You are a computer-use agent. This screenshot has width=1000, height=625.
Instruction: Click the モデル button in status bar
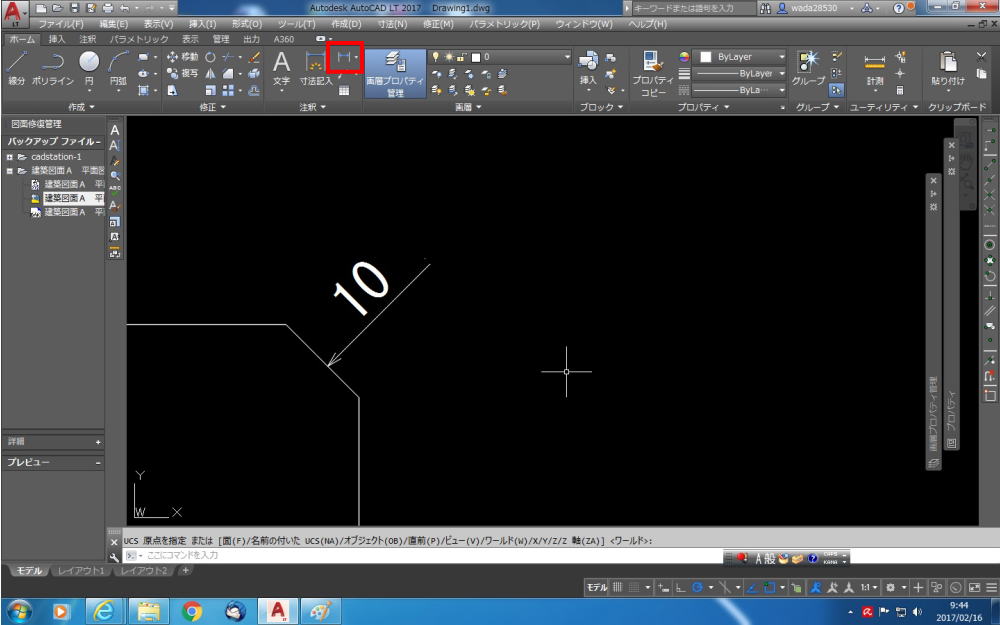pos(596,587)
